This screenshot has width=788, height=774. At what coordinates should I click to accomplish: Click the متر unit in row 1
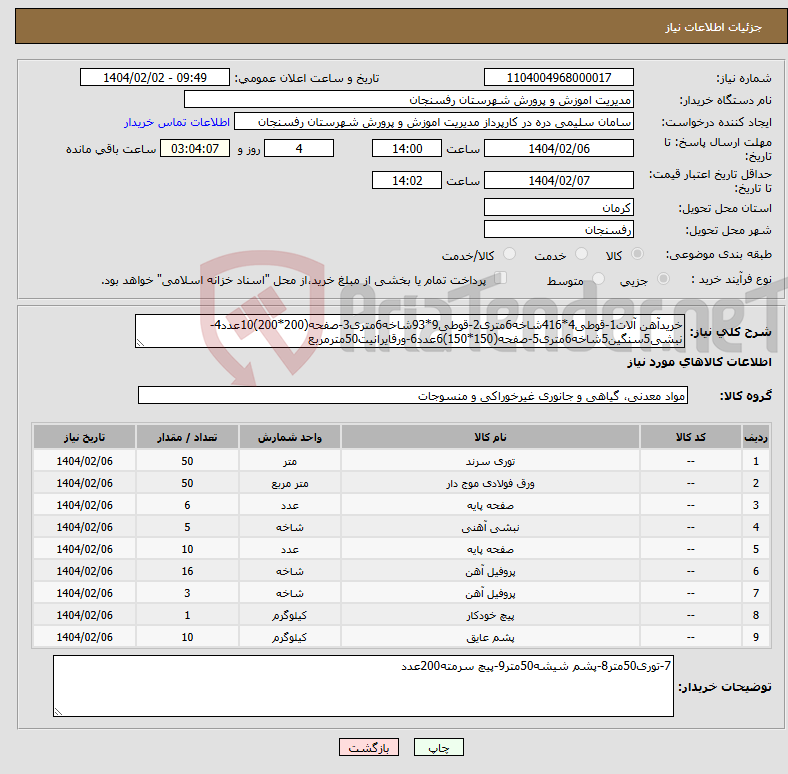click(290, 461)
